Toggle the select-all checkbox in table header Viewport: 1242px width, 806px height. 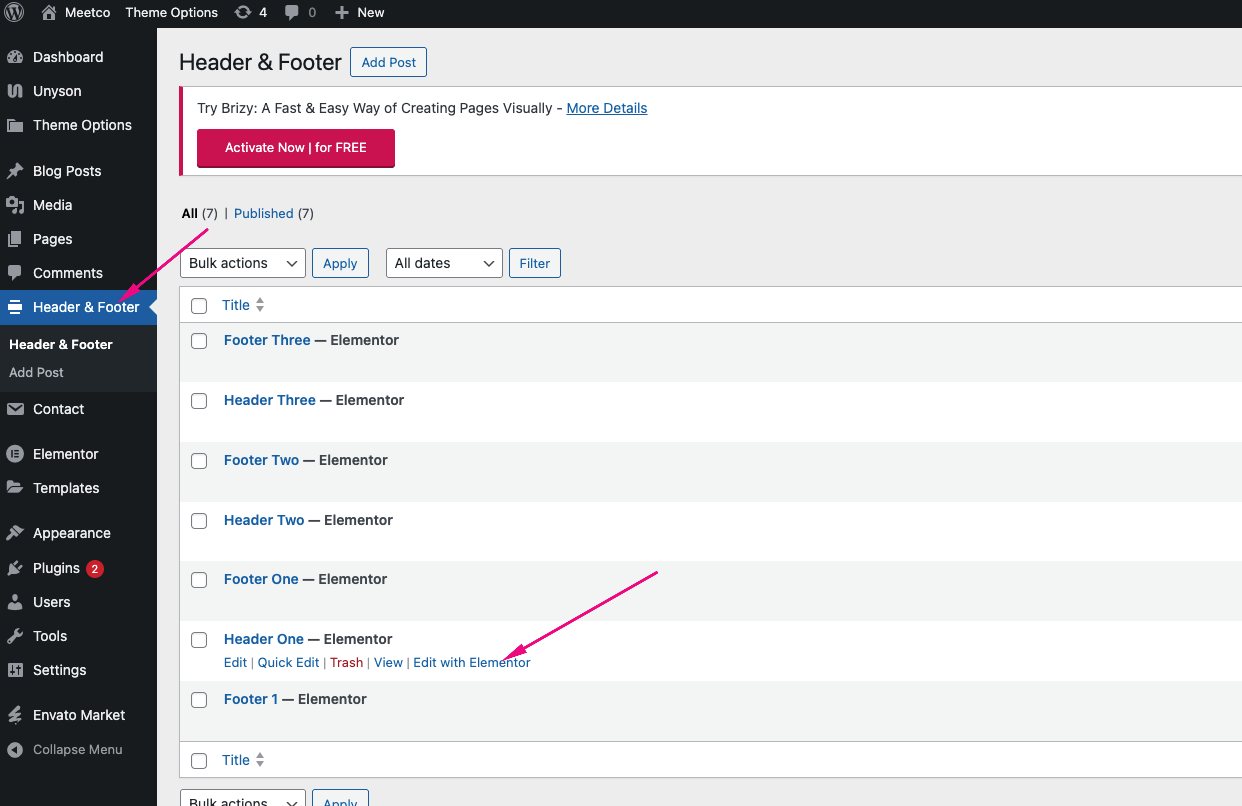[199, 306]
